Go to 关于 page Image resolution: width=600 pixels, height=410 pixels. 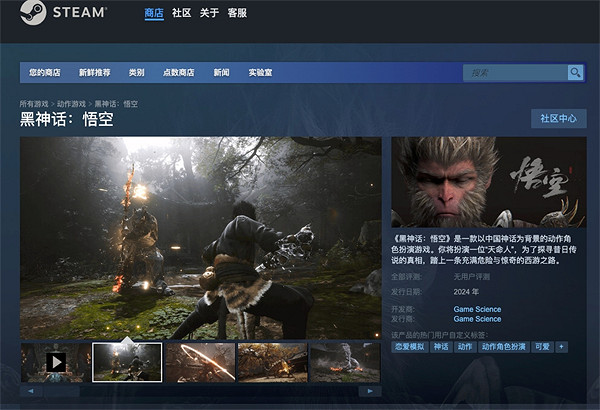pos(209,13)
